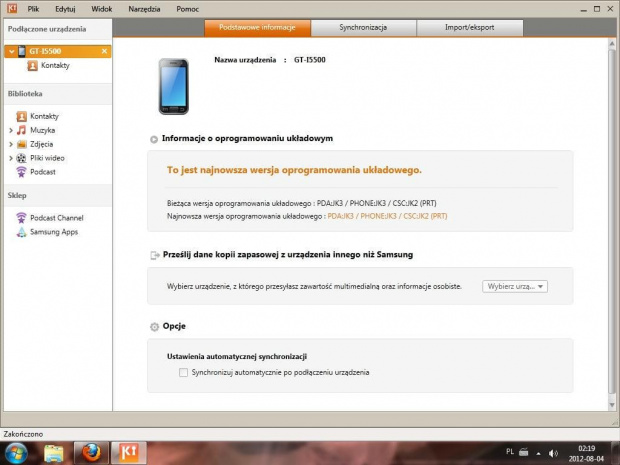Expand the Pliki wideo tree node
Image resolution: width=620 pixels, height=465 pixels.
(x=11, y=158)
